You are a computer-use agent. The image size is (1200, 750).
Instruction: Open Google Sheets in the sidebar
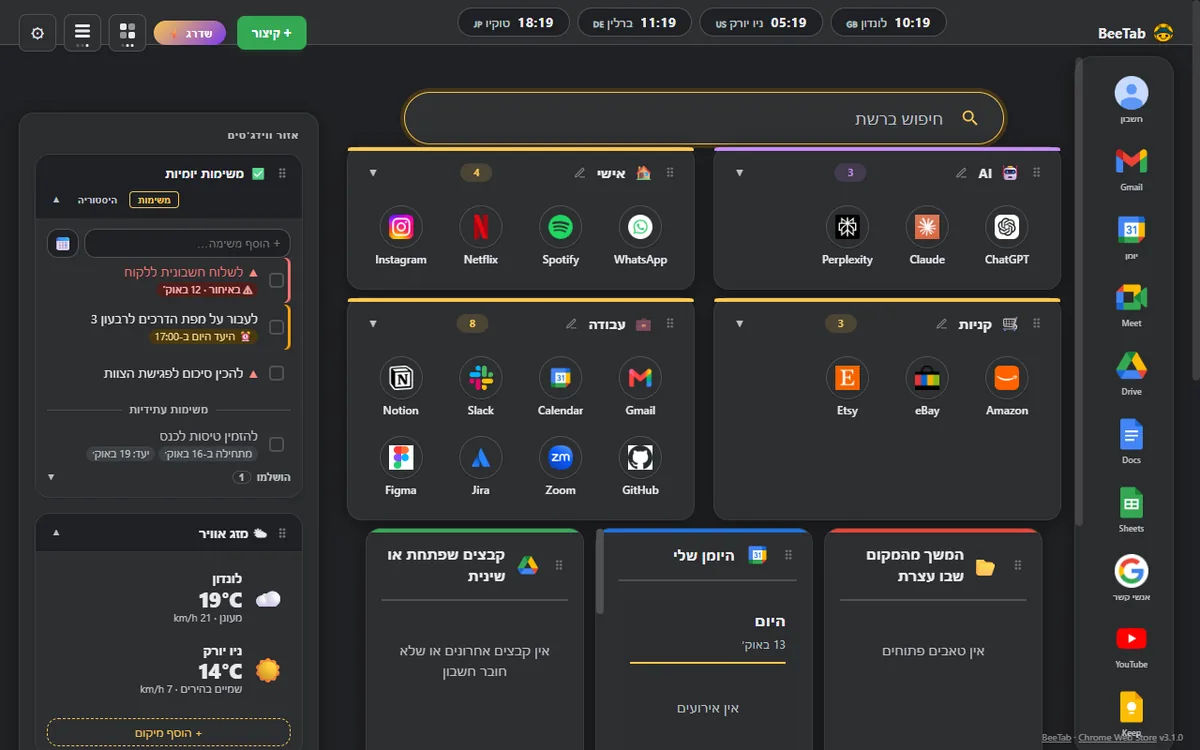click(1131, 509)
